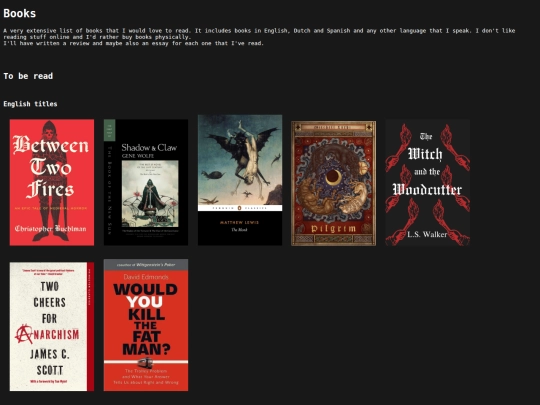Image resolution: width=540 pixels, height=405 pixels.
Task: Click the Books page heading
Action: pos(20,13)
